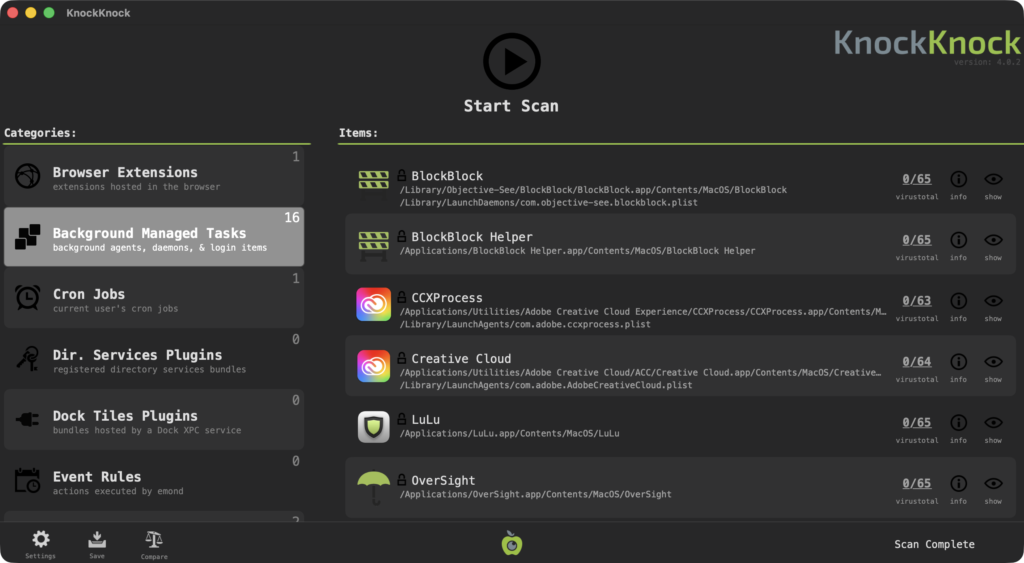Click the Save icon in bottom bar
The image size is (1024, 563).
(x=97, y=539)
